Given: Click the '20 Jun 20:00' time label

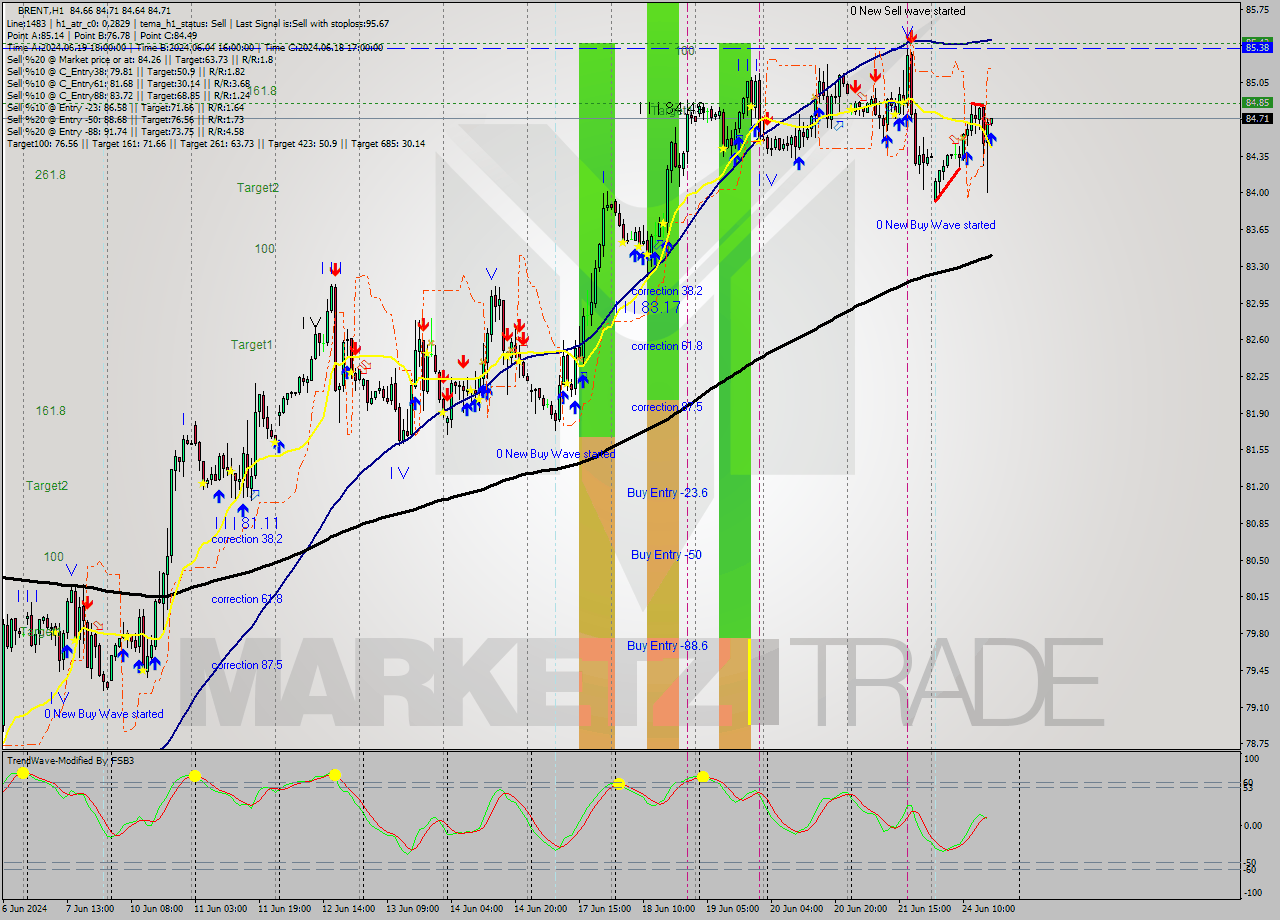Looking at the screenshot, I should [x=860, y=909].
